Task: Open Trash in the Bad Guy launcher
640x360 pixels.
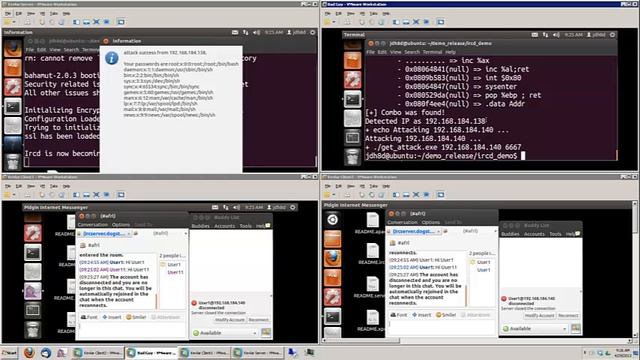Action: [x=352, y=157]
